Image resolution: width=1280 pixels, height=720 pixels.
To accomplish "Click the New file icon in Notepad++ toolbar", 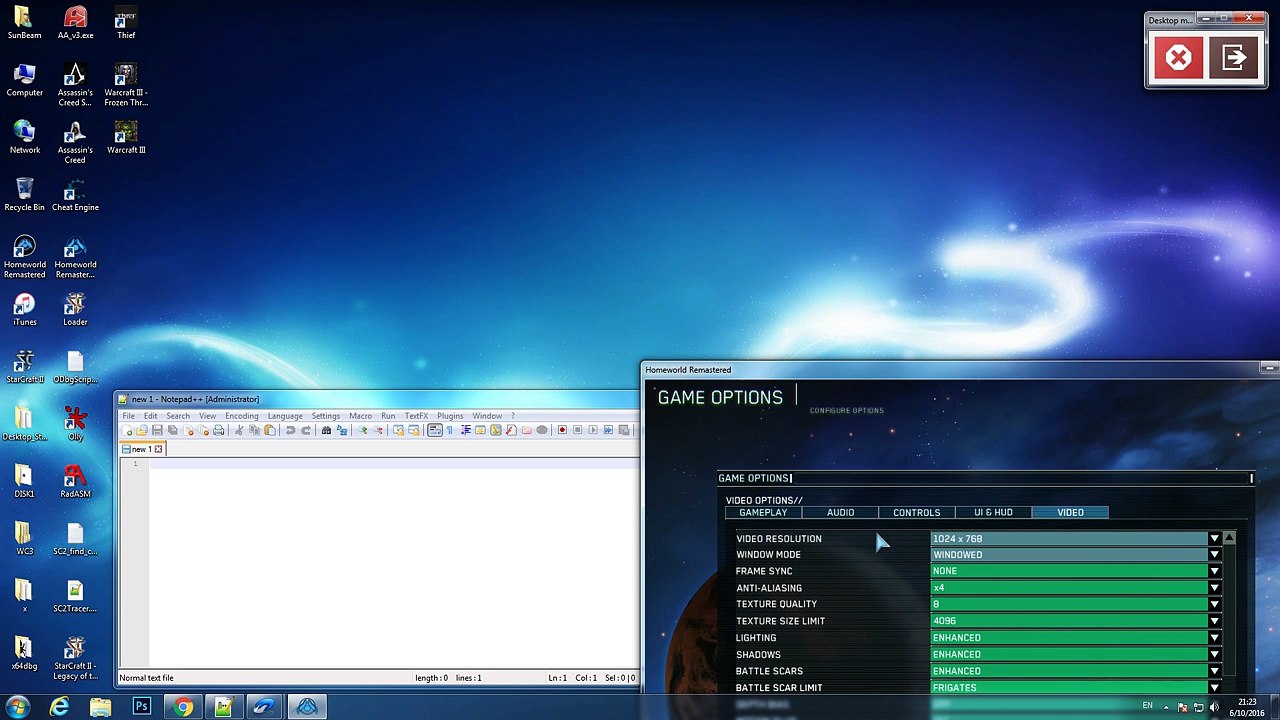I will [x=127, y=430].
